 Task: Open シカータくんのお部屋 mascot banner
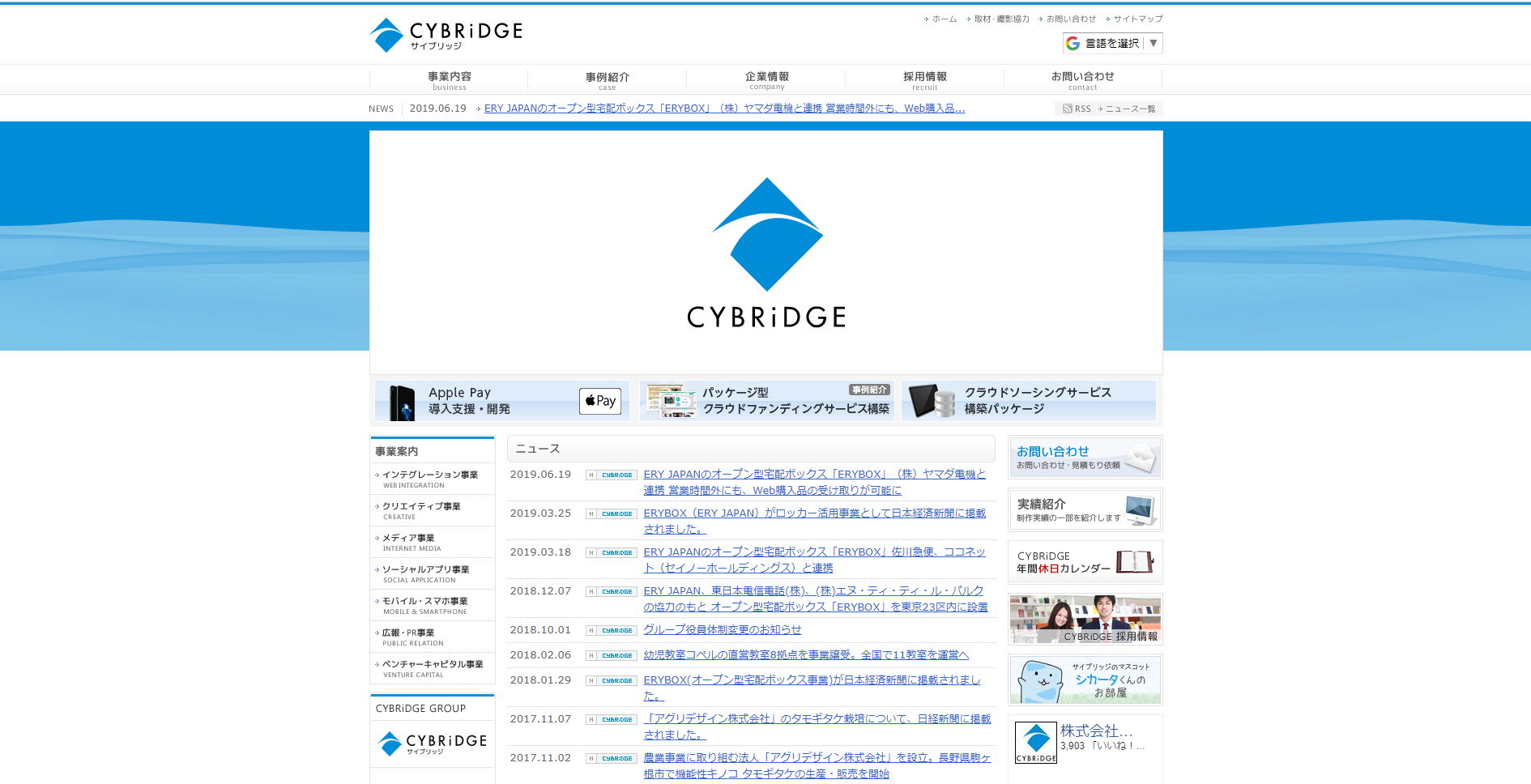[1085, 680]
